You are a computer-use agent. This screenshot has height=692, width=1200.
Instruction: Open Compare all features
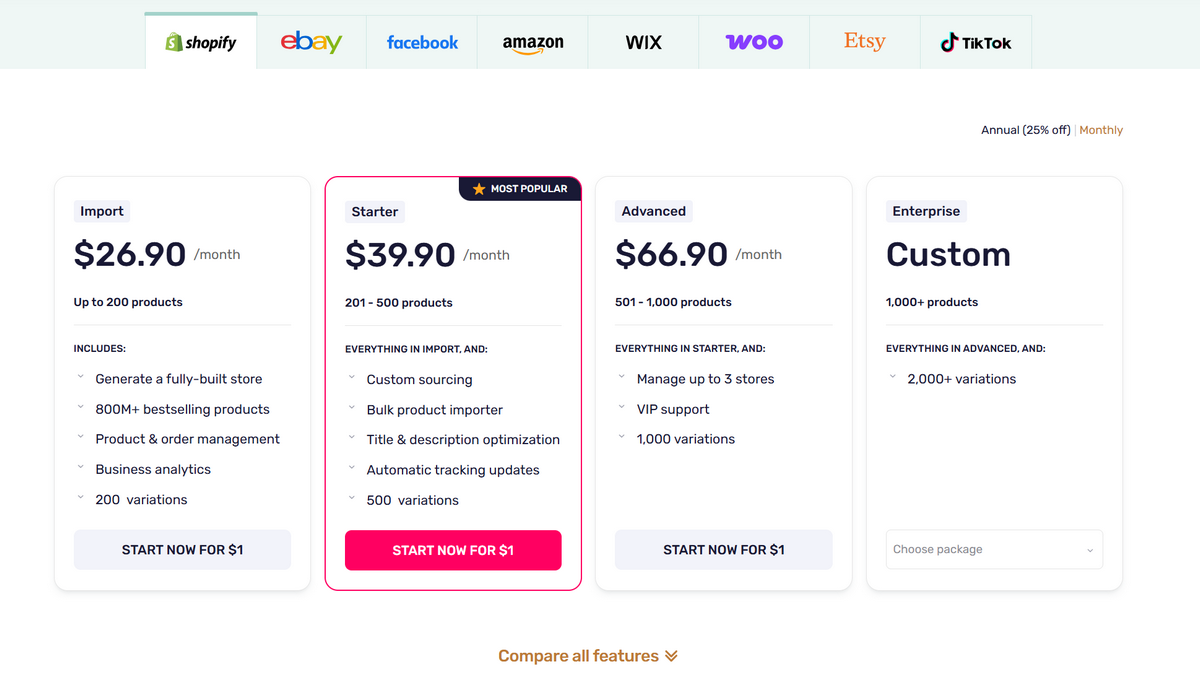point(588,655)
